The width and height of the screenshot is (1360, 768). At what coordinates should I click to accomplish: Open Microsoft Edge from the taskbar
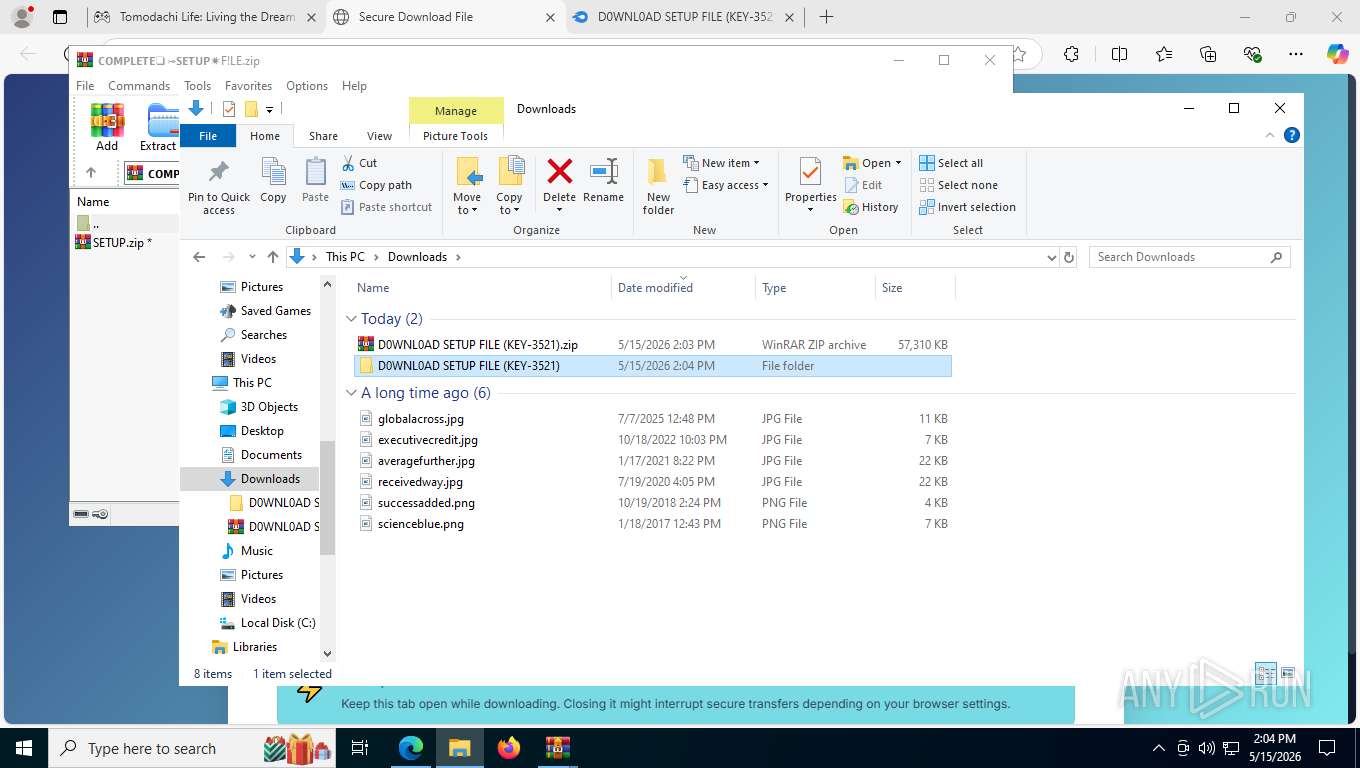coord(411,748)
